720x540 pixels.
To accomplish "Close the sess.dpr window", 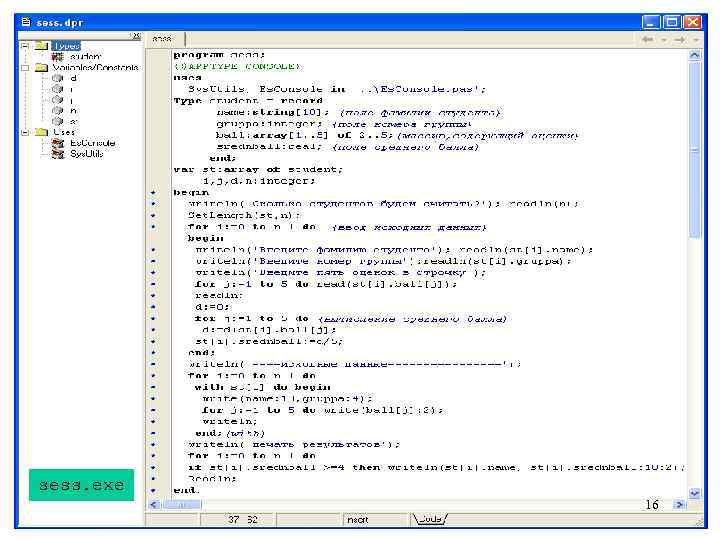I will (692, 22).
